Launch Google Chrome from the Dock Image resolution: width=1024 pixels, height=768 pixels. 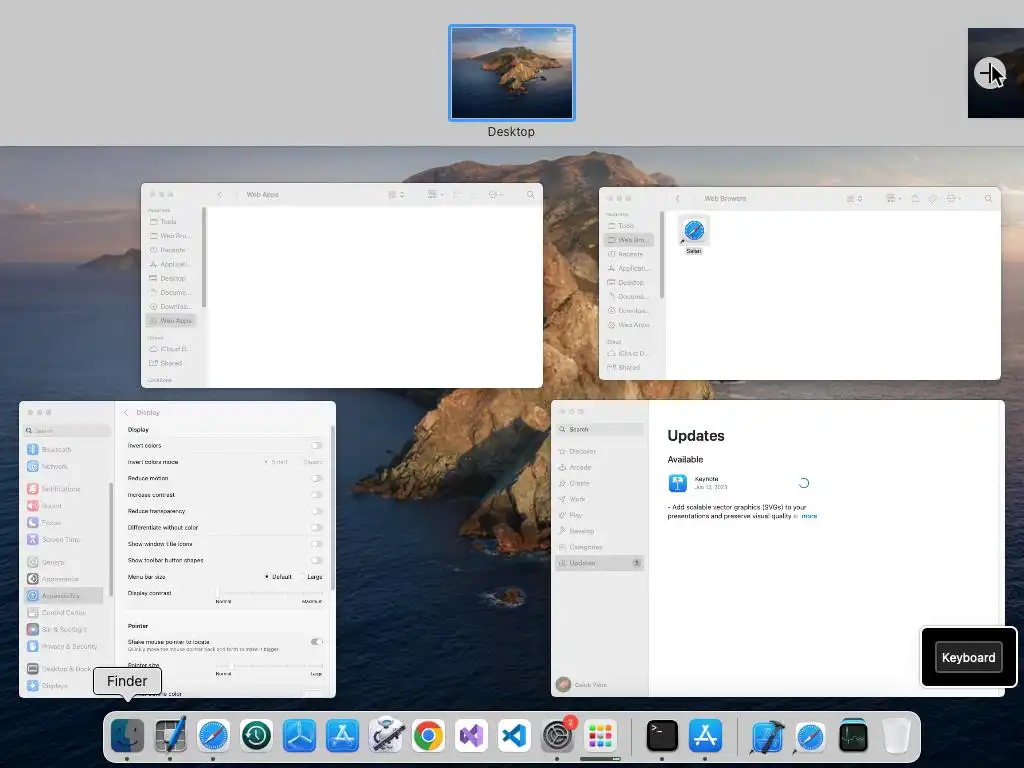428,735
